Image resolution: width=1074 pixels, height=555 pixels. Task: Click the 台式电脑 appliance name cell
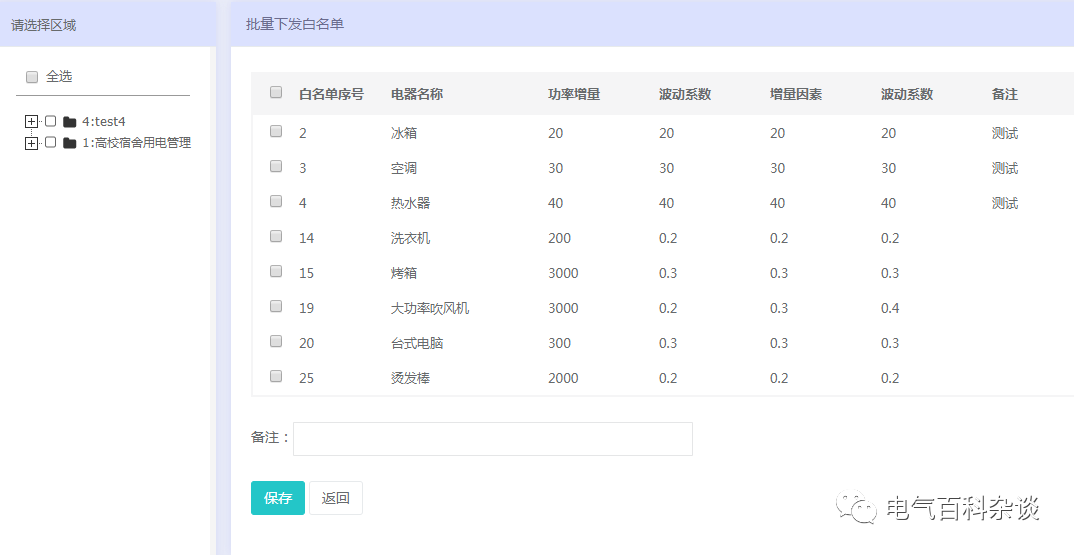pos(417,343)
